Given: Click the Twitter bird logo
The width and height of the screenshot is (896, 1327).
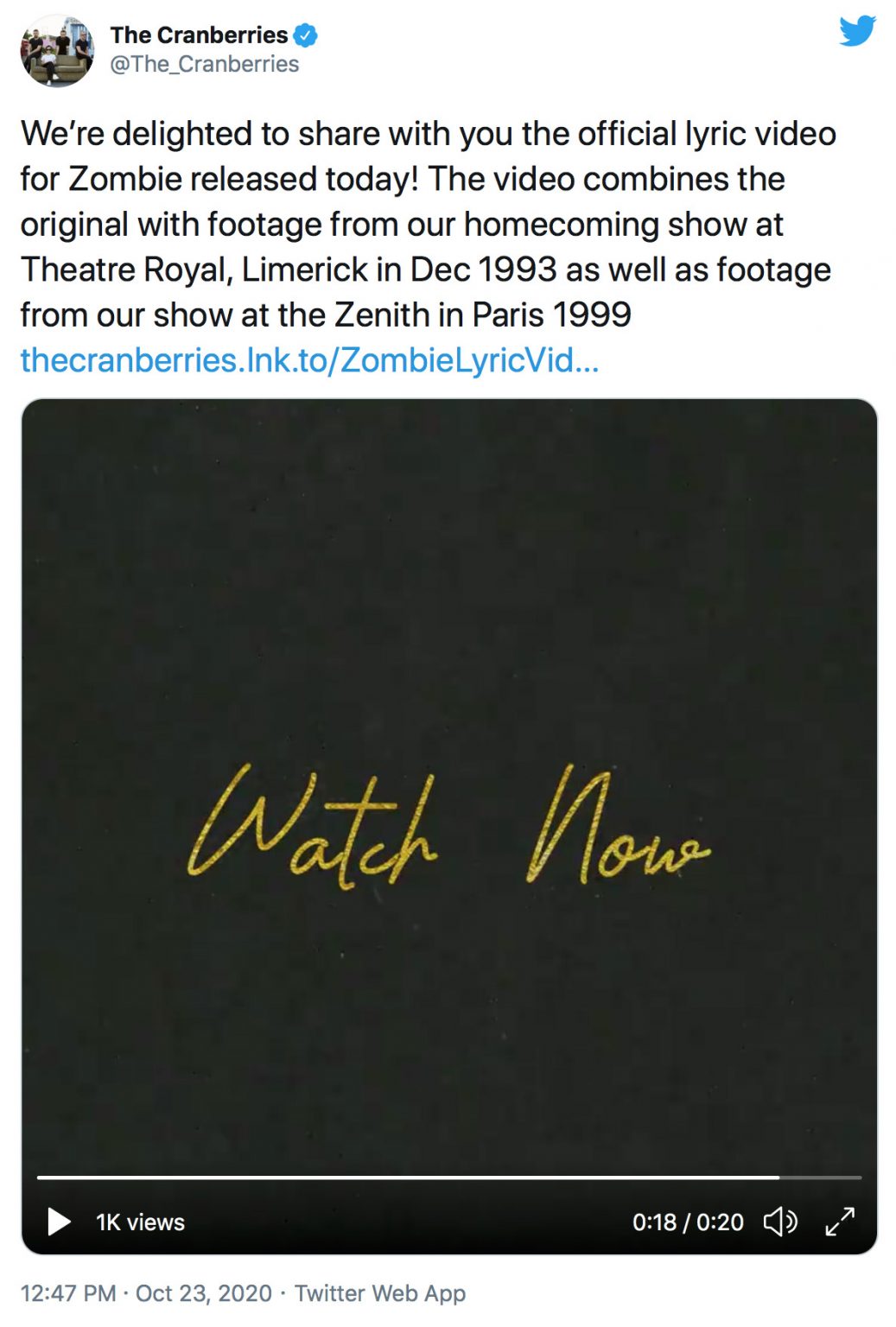Looking at the screenshot, I should tap(856, 32).
